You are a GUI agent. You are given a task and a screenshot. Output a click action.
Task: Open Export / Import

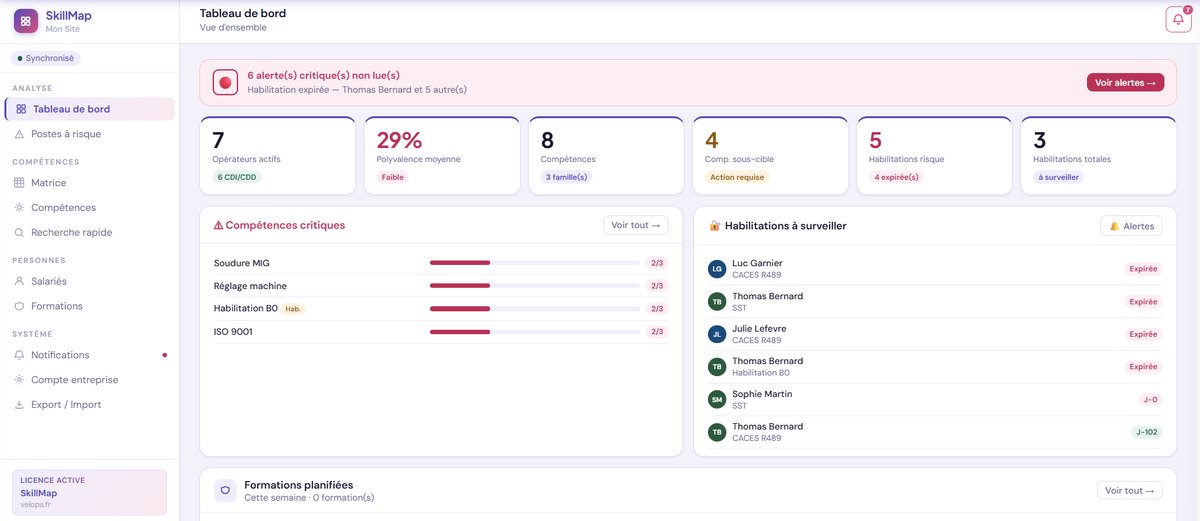[x=90, y=405]
